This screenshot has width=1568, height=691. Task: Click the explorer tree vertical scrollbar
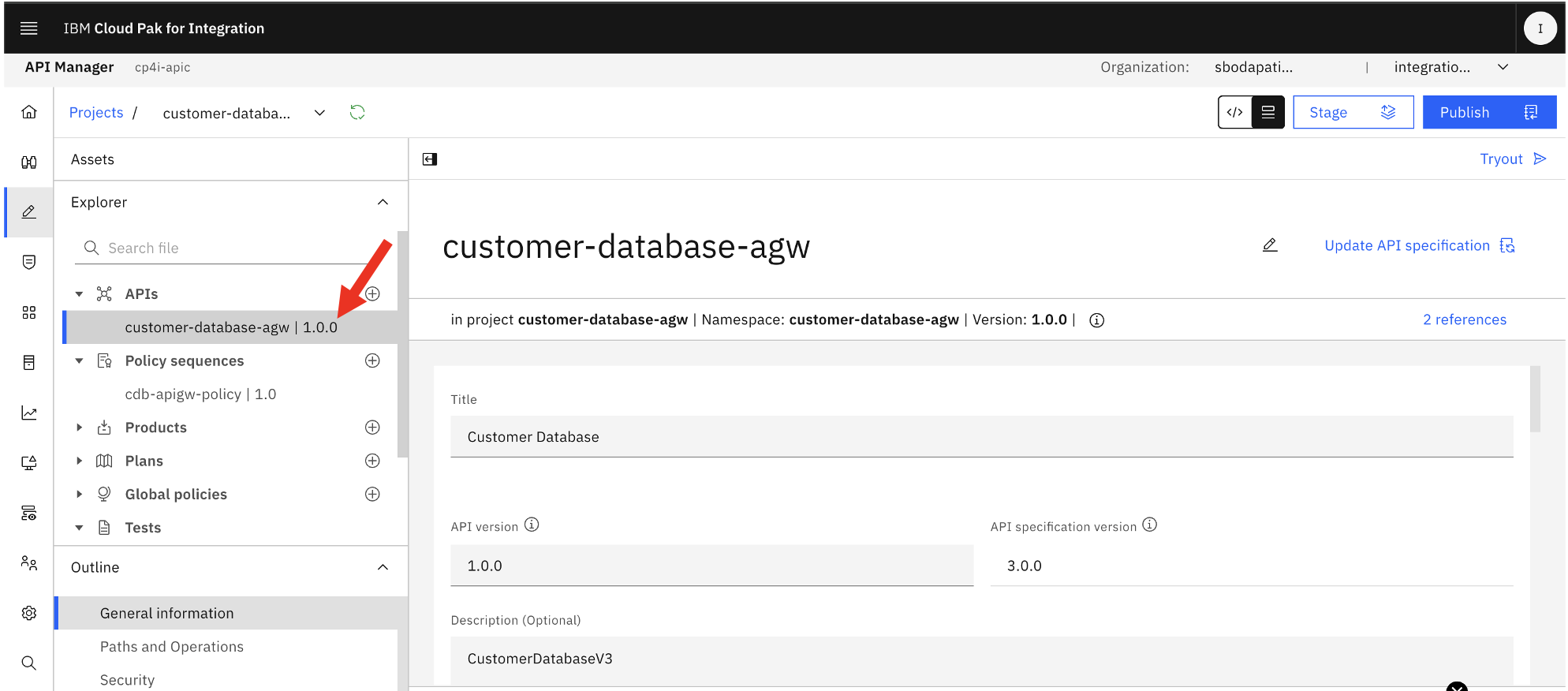pos(402,345)
